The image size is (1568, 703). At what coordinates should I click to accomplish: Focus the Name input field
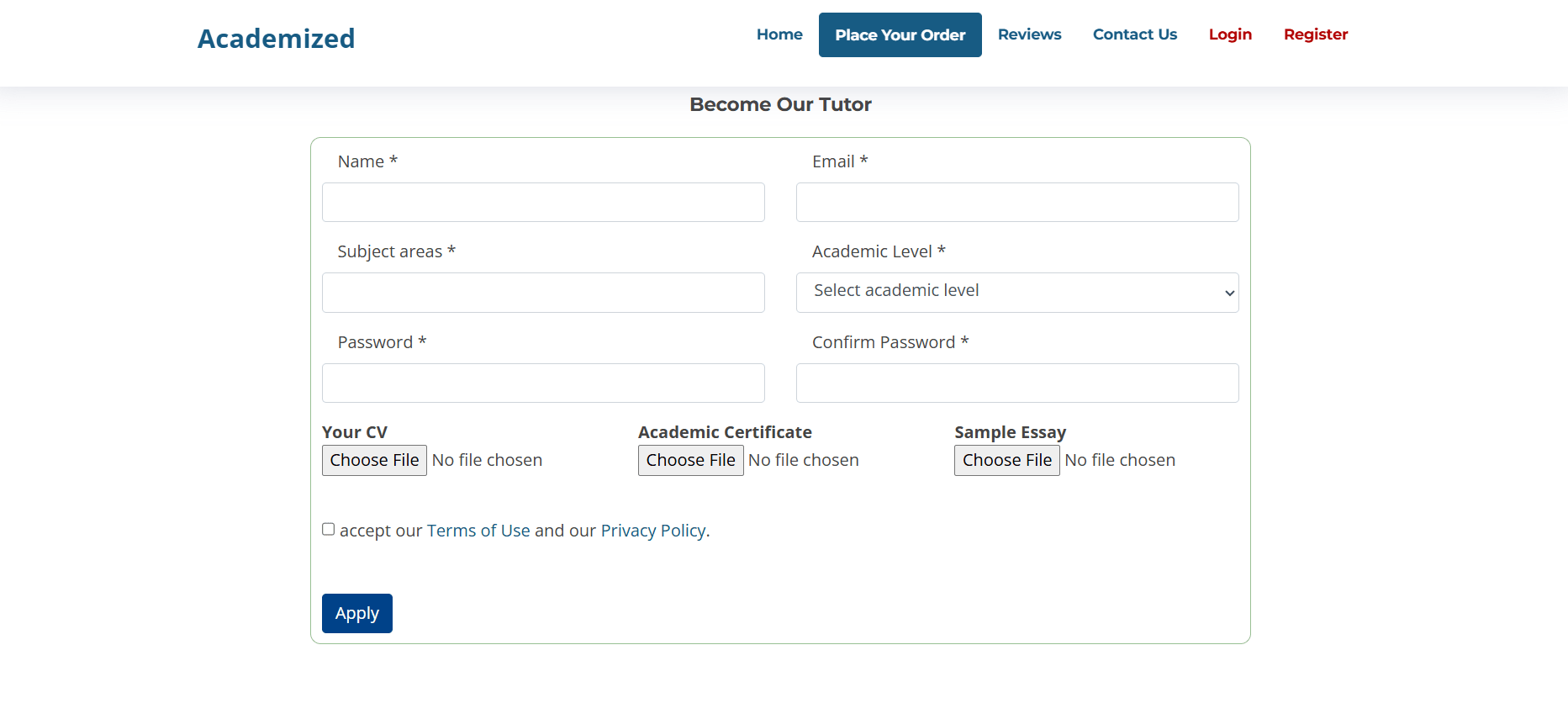[x=543, y=203]
